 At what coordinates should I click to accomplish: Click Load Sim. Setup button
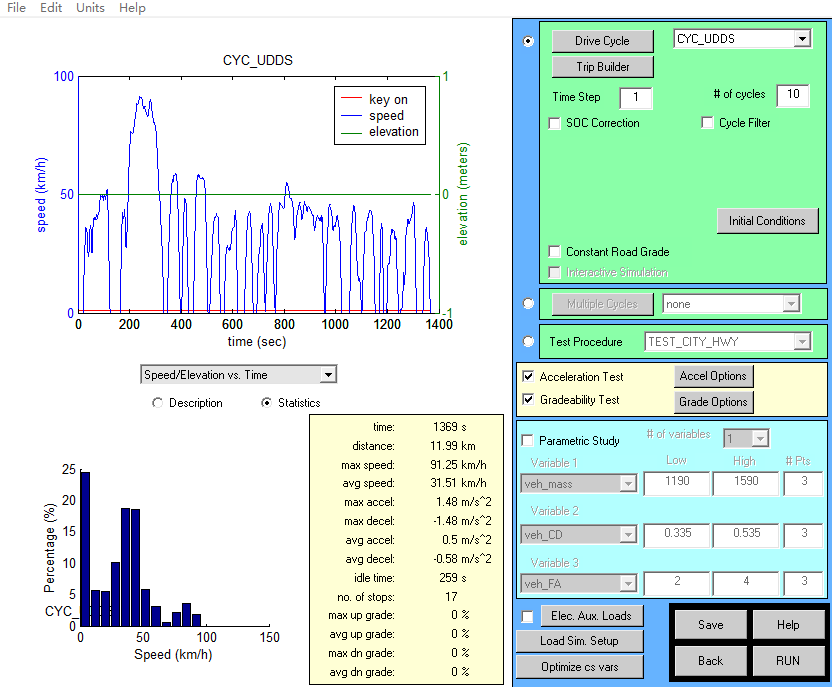(578, 641)
